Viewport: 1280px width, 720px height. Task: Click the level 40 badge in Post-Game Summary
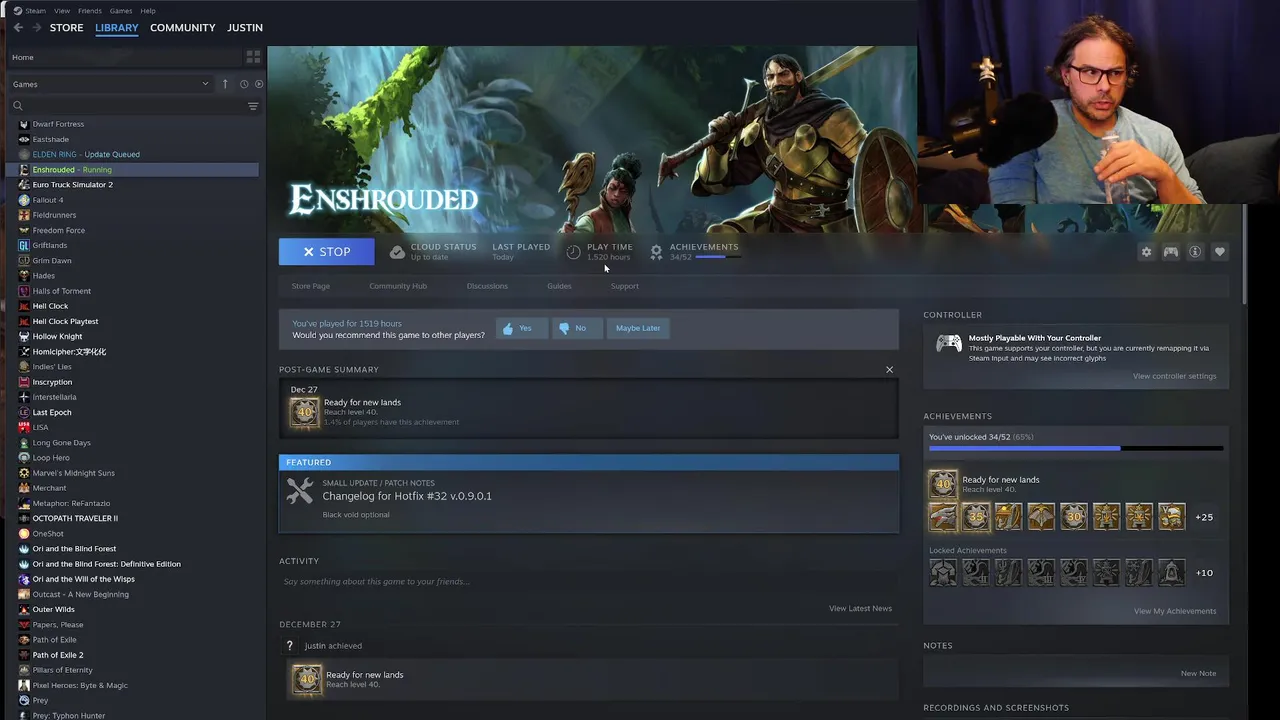coord(305,411)
